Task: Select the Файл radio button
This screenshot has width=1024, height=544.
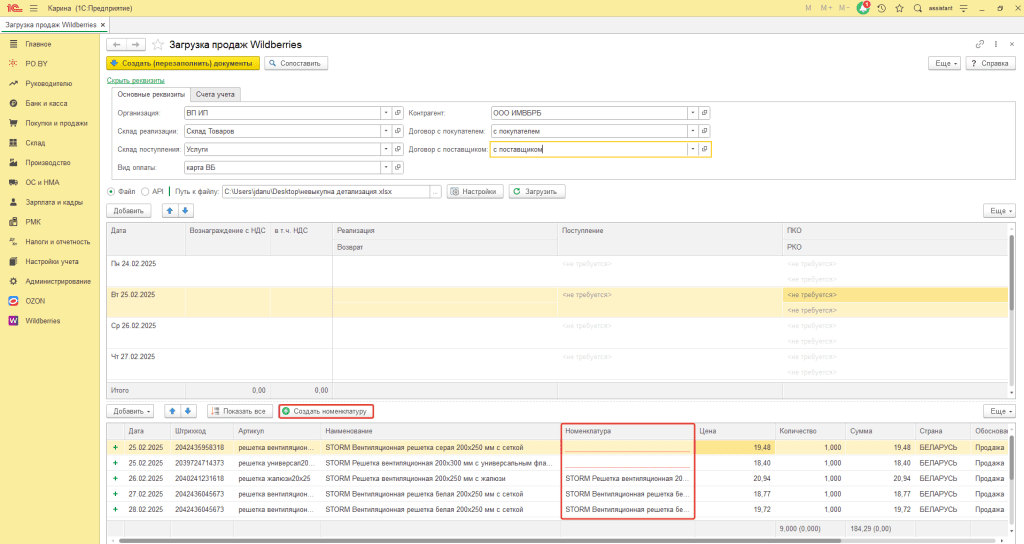Action: point(111,192)
